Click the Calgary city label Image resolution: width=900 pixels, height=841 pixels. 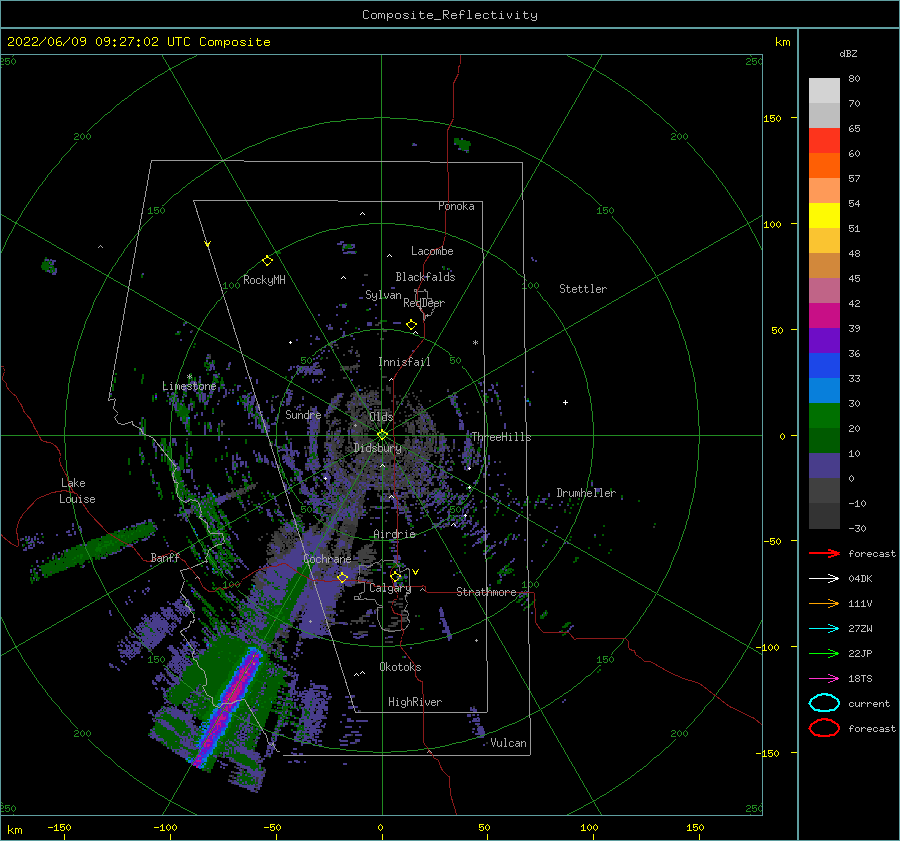click(x=390, y=588)
